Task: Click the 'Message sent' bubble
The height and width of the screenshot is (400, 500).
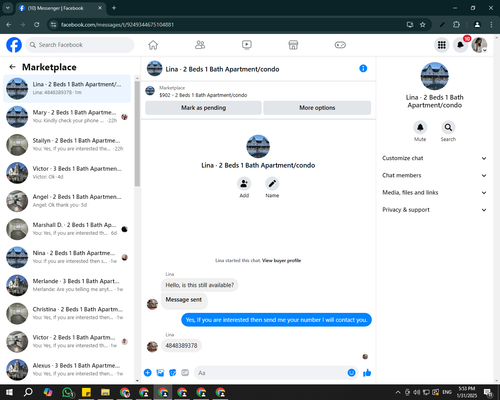Action: click(x=184, y=300)
